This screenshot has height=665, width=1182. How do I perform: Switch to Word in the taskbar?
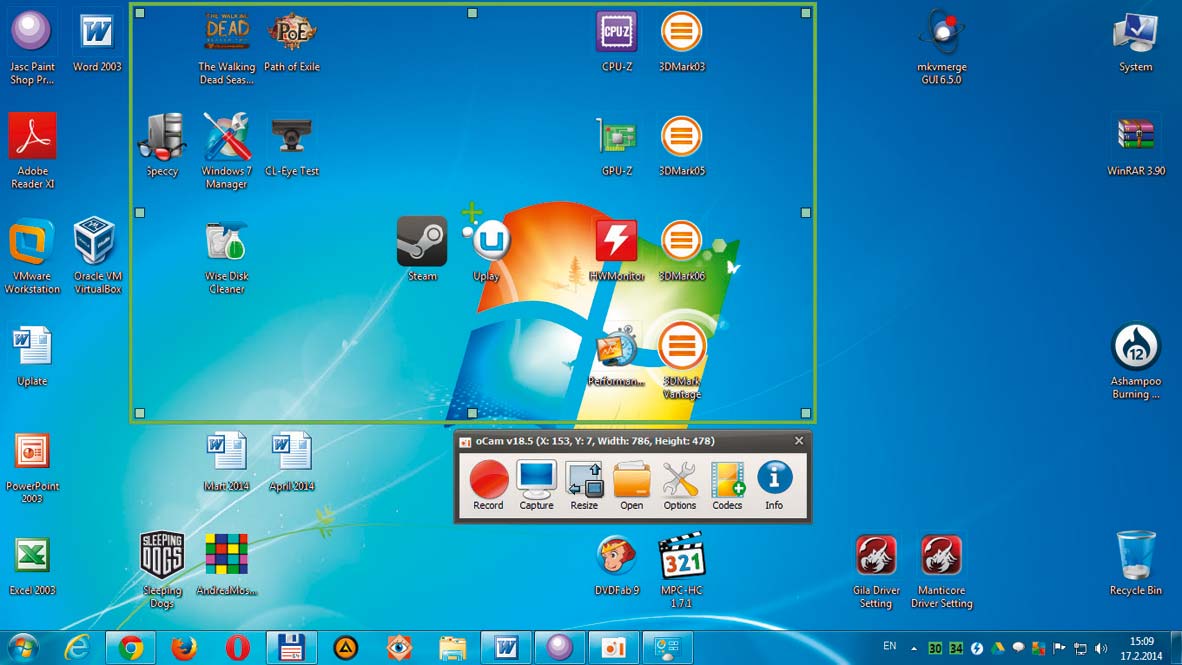[x=506, y=648]
